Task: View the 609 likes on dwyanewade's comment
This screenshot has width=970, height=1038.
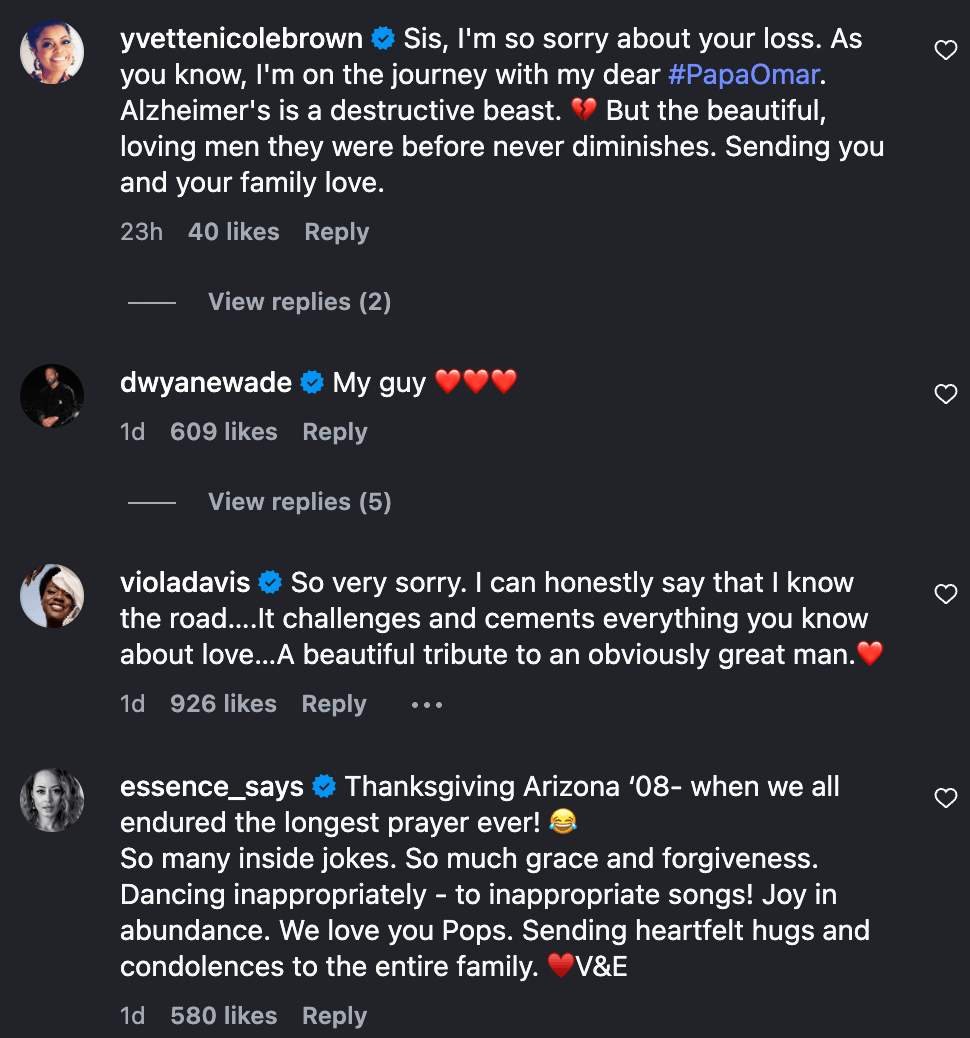Action: [x=223, y=432]
